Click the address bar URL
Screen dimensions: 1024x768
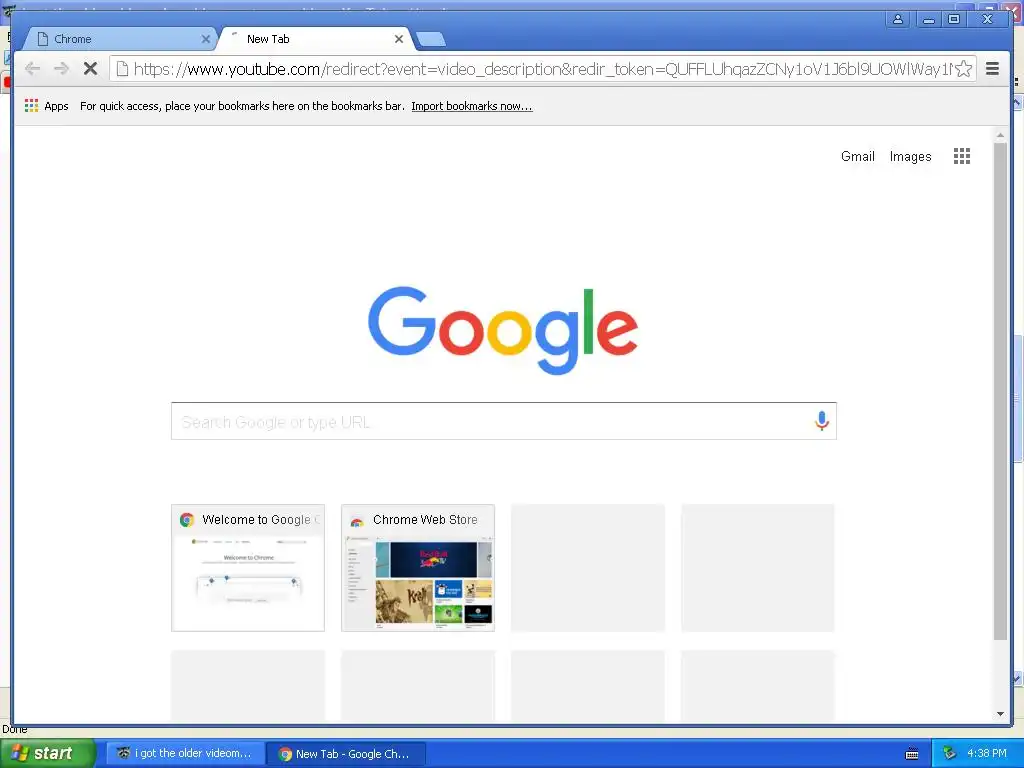pyautogui.click(x=542, y=69)
